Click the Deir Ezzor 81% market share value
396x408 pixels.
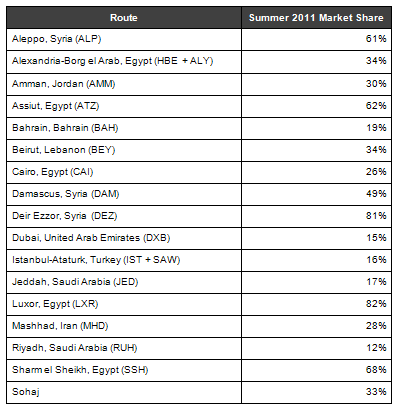click(376, 216)
